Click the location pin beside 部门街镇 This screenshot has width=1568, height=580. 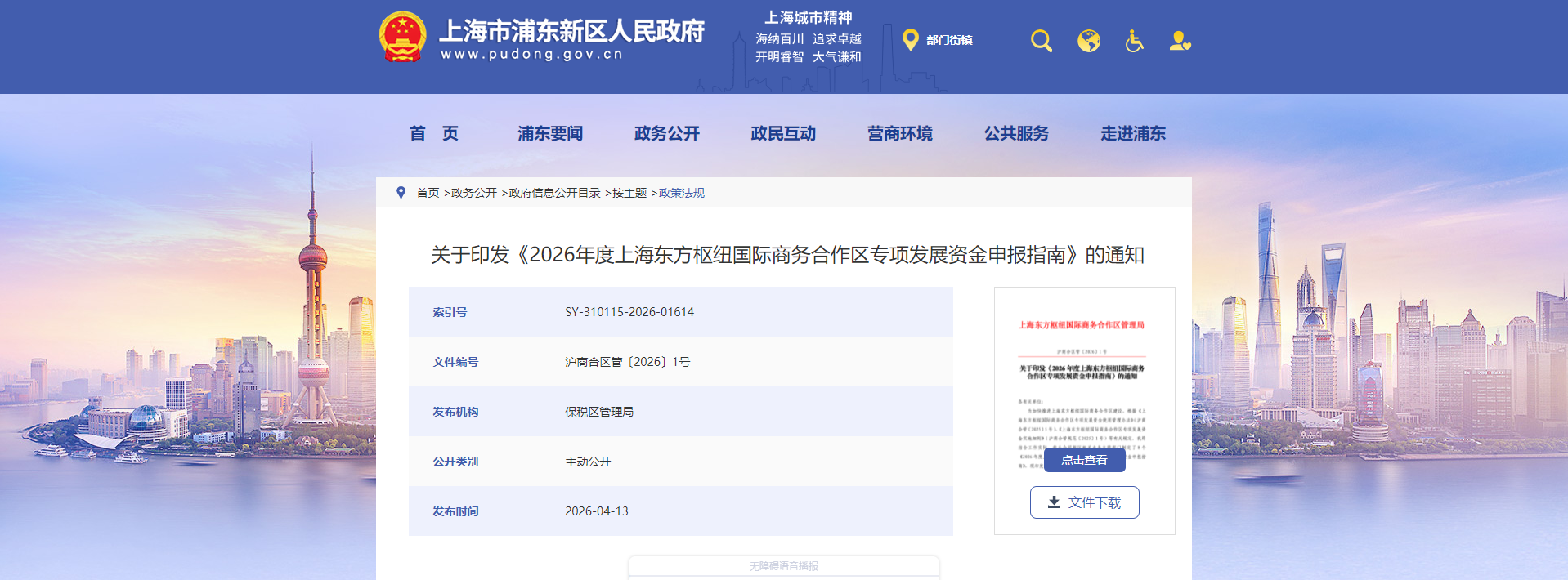(x=910, y=40)
